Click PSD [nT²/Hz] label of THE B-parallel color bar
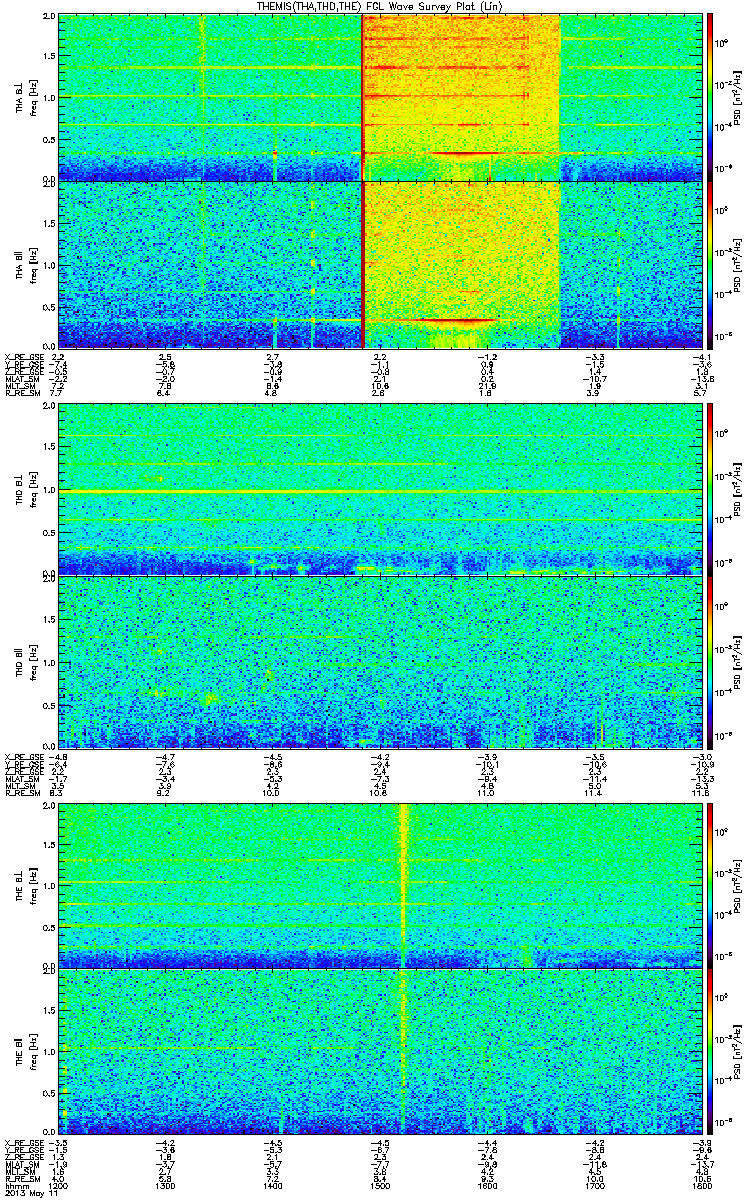Viewport: 750px width, 1200px height. pos(737,1052)
